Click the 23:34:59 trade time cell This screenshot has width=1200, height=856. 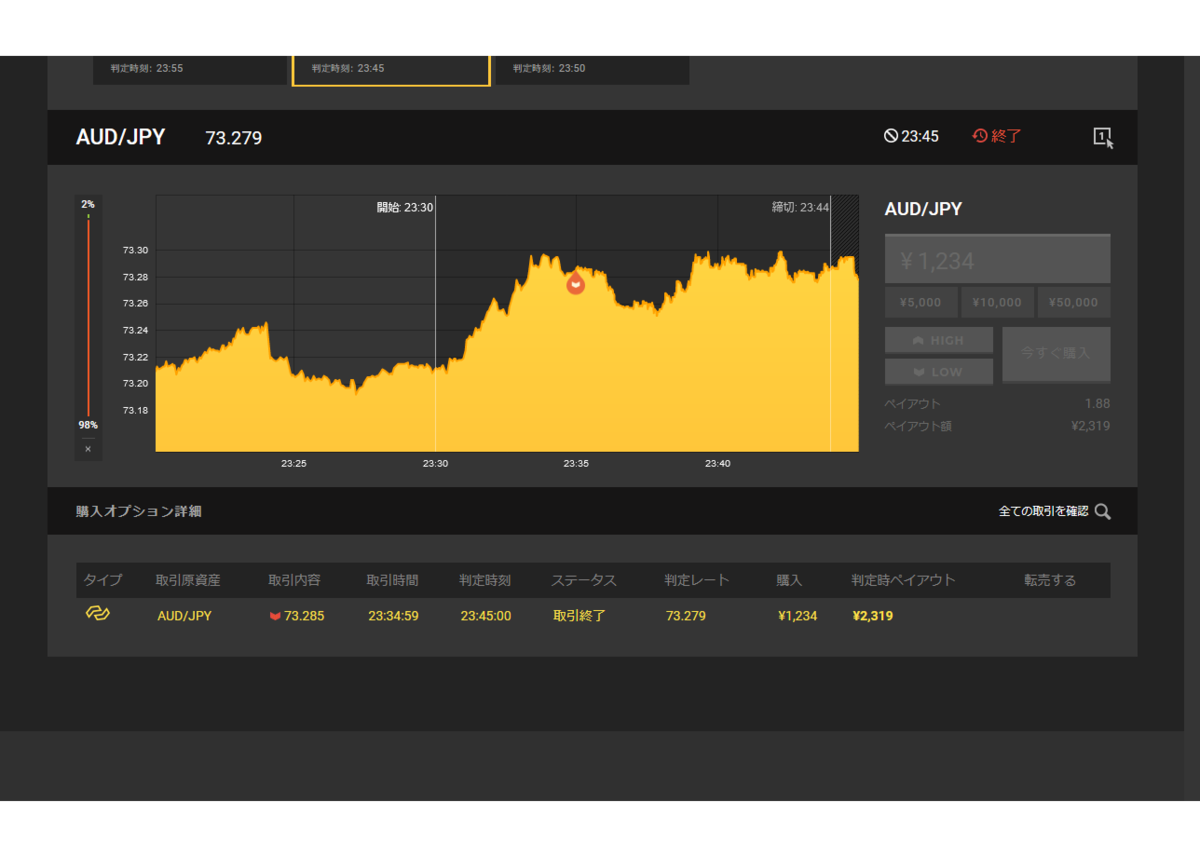pyautogui.click(x=393, y=616)
